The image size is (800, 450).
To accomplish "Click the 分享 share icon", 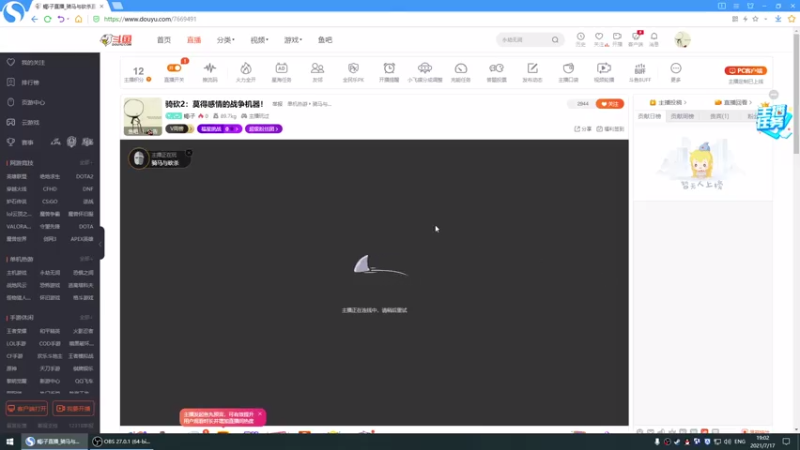I will [x=583, y=129].
